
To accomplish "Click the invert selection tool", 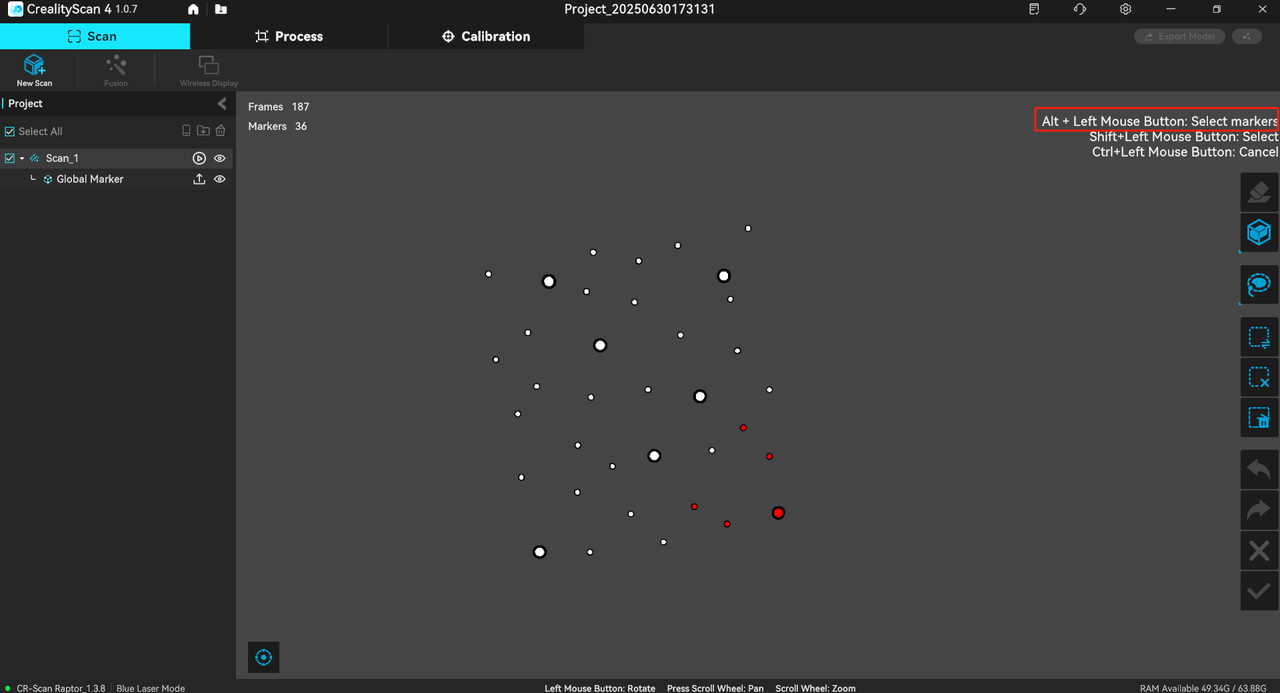I will click(x=1259, y=338).
